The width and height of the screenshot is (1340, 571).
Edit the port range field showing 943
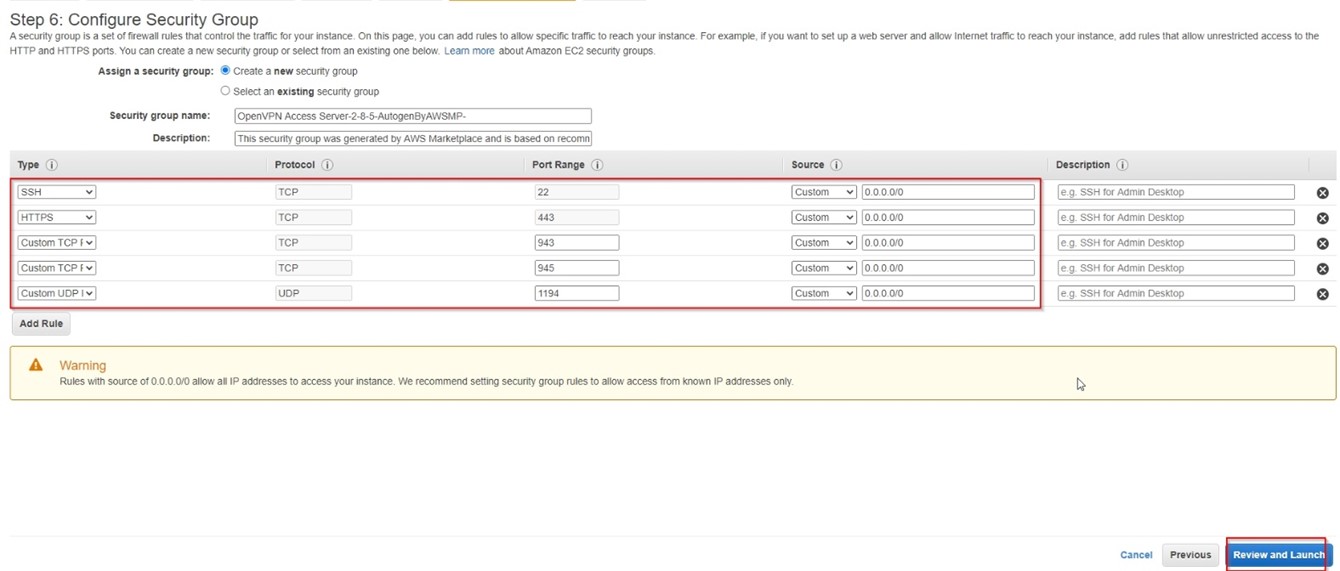577,242
